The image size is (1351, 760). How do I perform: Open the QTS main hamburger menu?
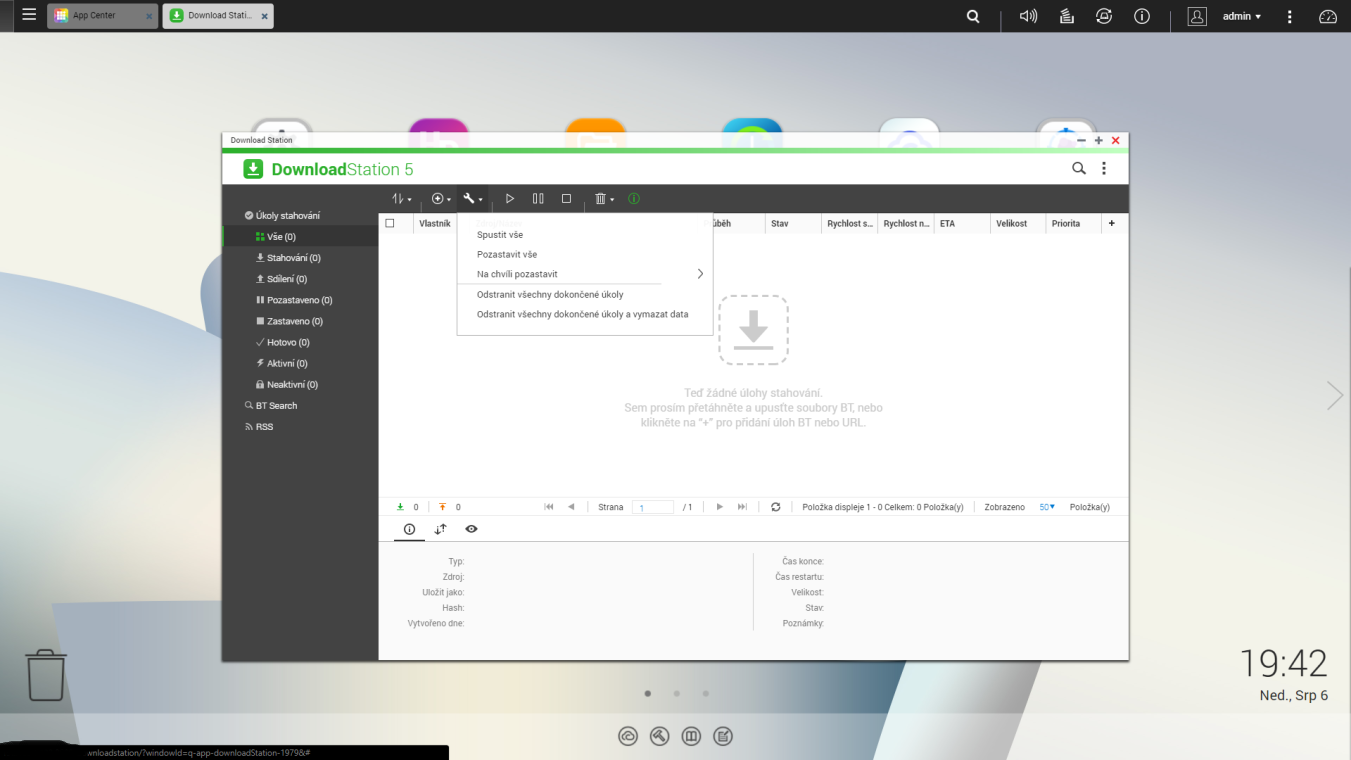click(x=29, y=16)
